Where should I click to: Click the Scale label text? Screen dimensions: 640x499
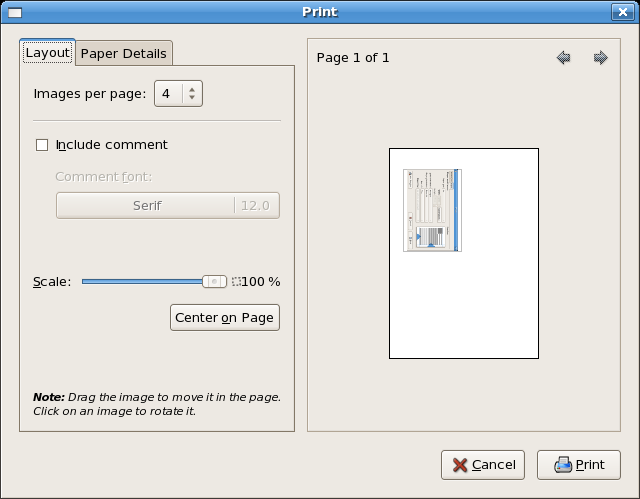pos(52,282)
